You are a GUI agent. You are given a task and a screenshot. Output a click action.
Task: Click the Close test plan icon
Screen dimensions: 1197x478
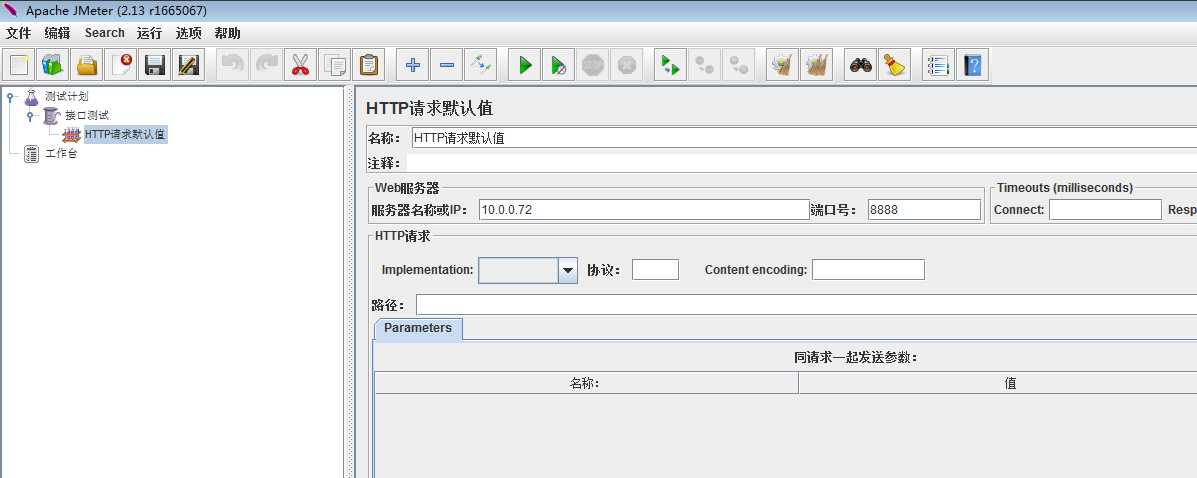[x=121, y=65]
